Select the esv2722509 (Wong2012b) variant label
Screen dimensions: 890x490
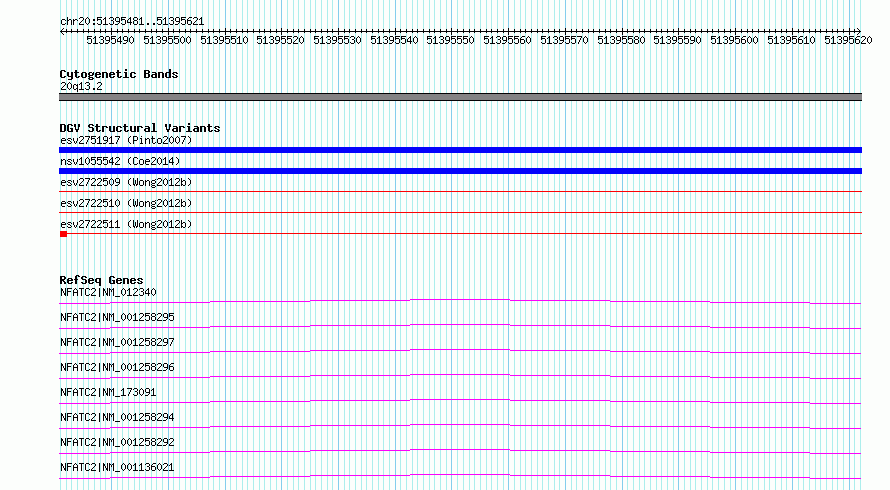coord(126,182)
